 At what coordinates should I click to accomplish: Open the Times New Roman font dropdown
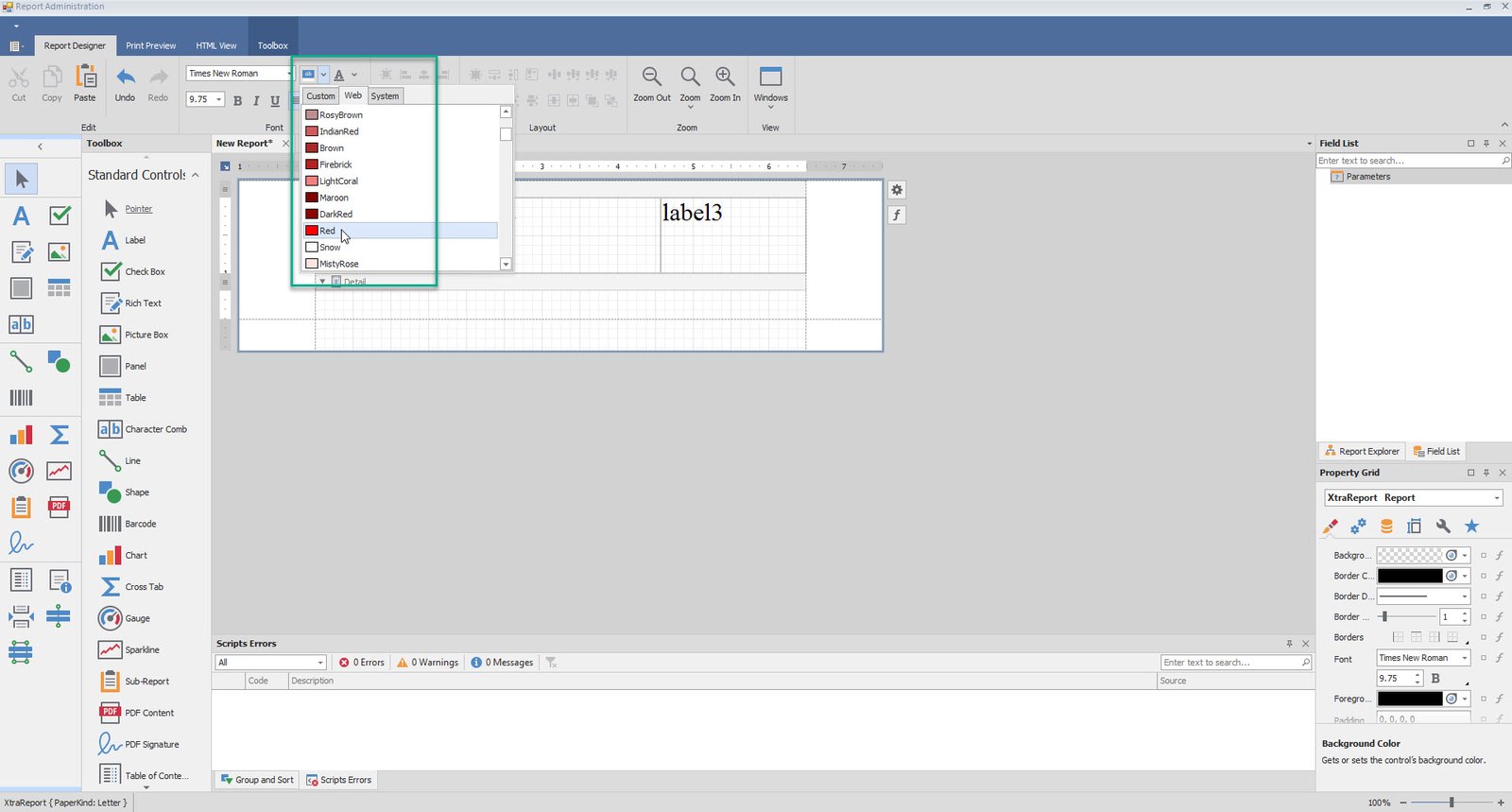pyautogui.click(x=288, y=74)
